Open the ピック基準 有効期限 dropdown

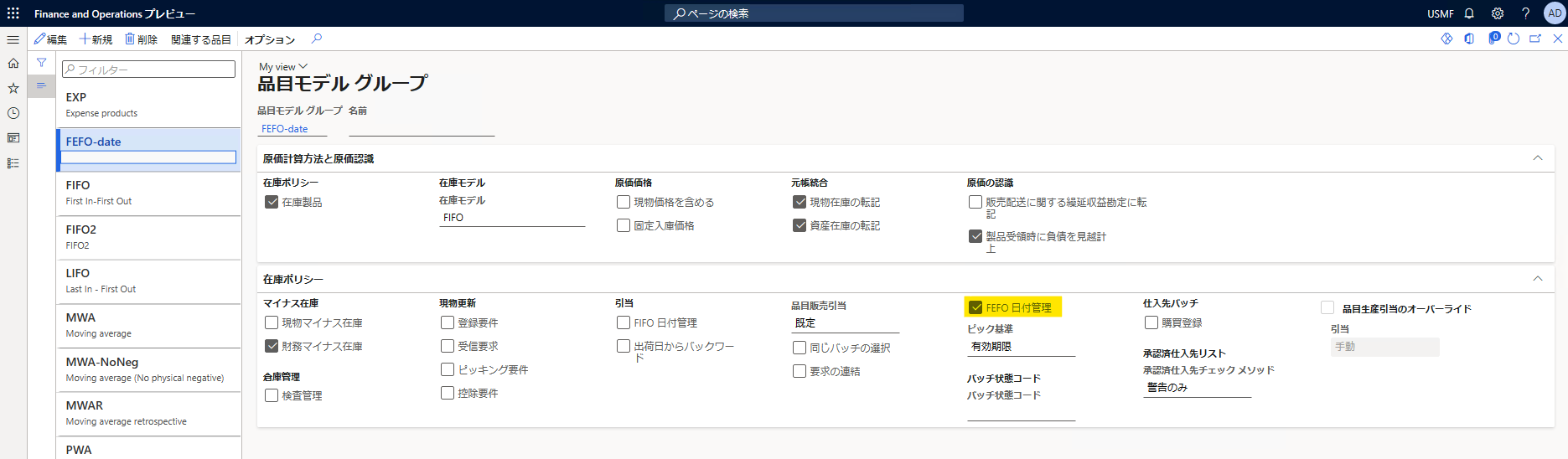[x=1021, y=347]
